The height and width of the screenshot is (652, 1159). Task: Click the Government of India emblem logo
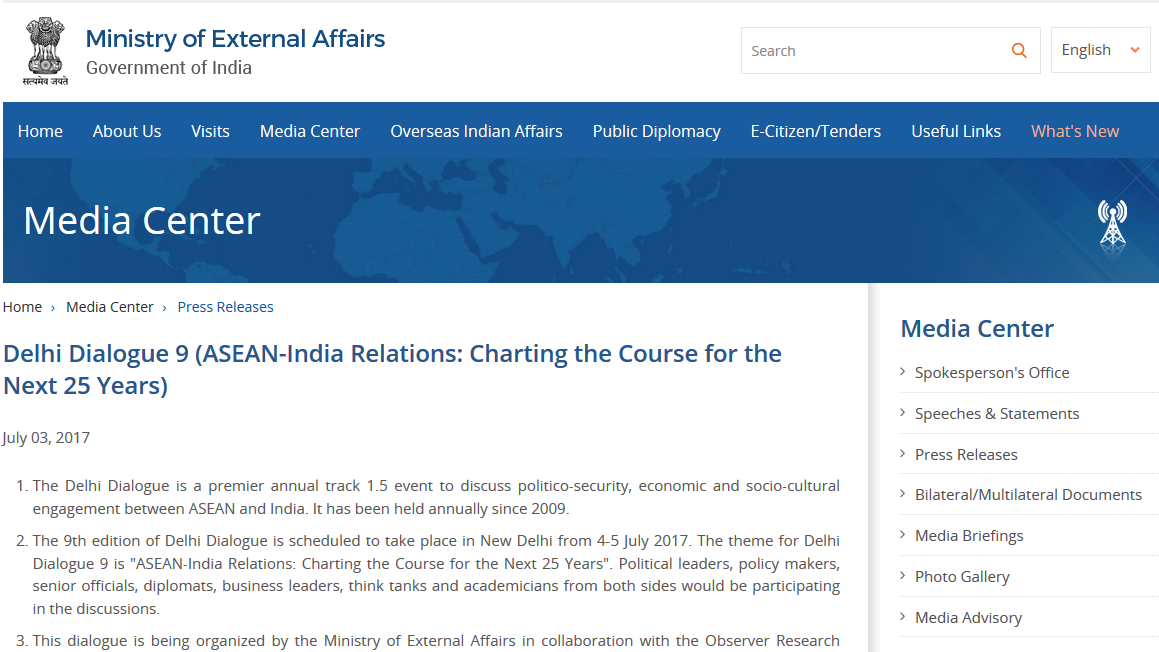tap(45, 51)
